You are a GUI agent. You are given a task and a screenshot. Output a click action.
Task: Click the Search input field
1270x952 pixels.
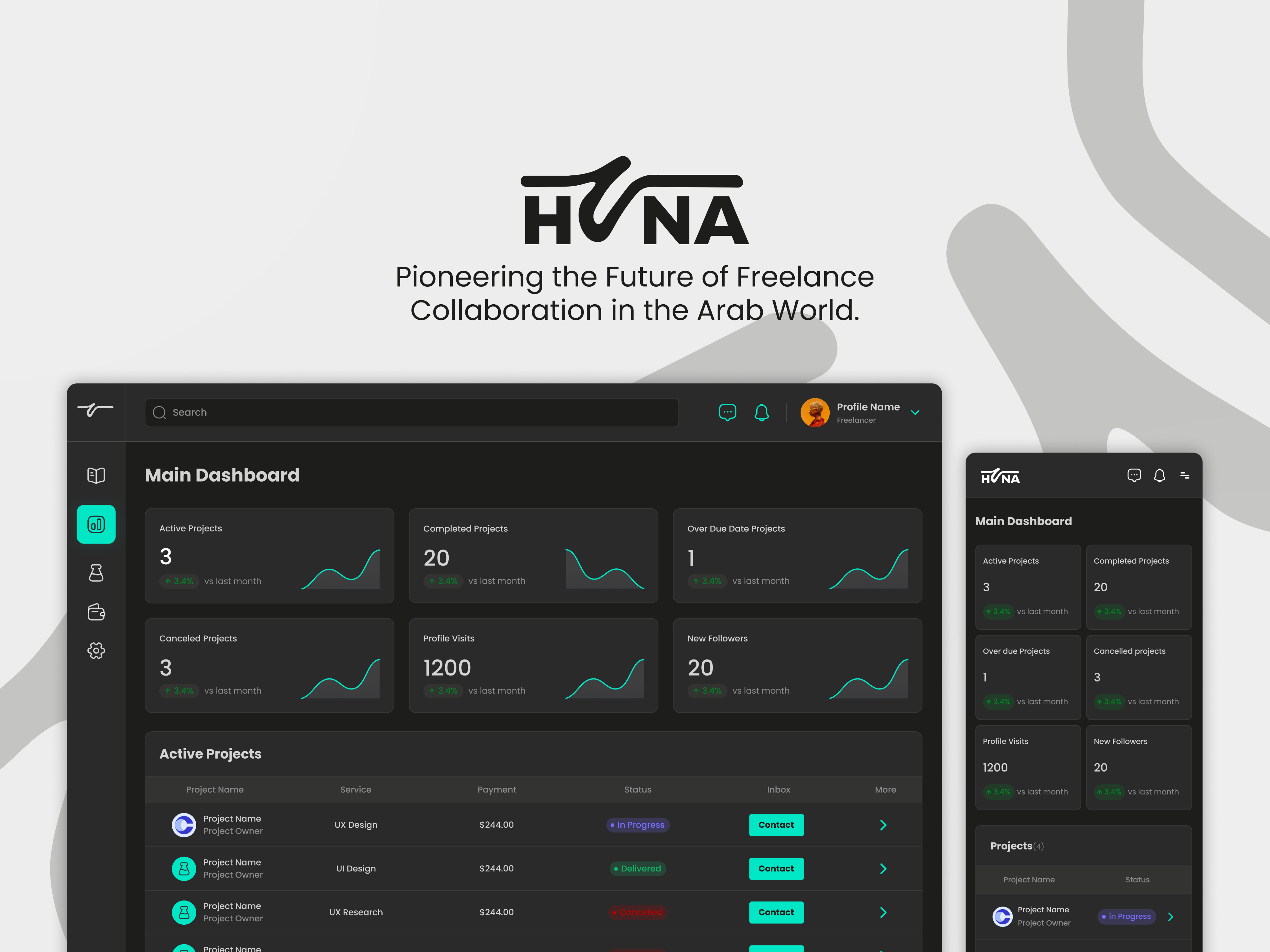tap(411, 412)
